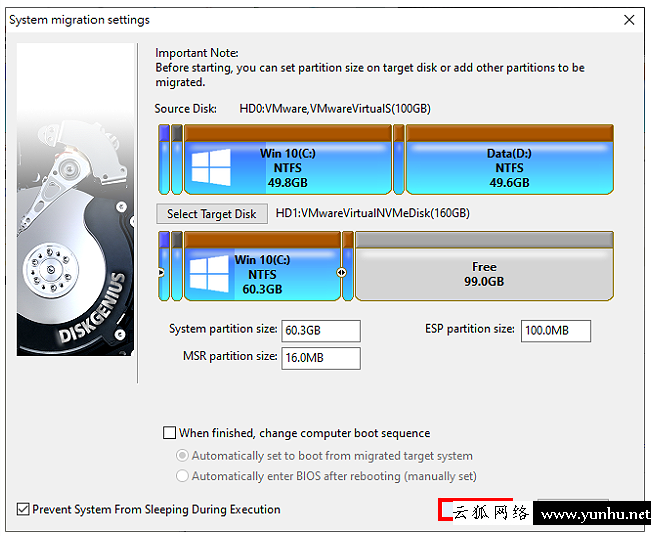654x536 pixels.
Task: Tick 'When finished, change computer boot sequence' checkbox
Action: [169, 433]
